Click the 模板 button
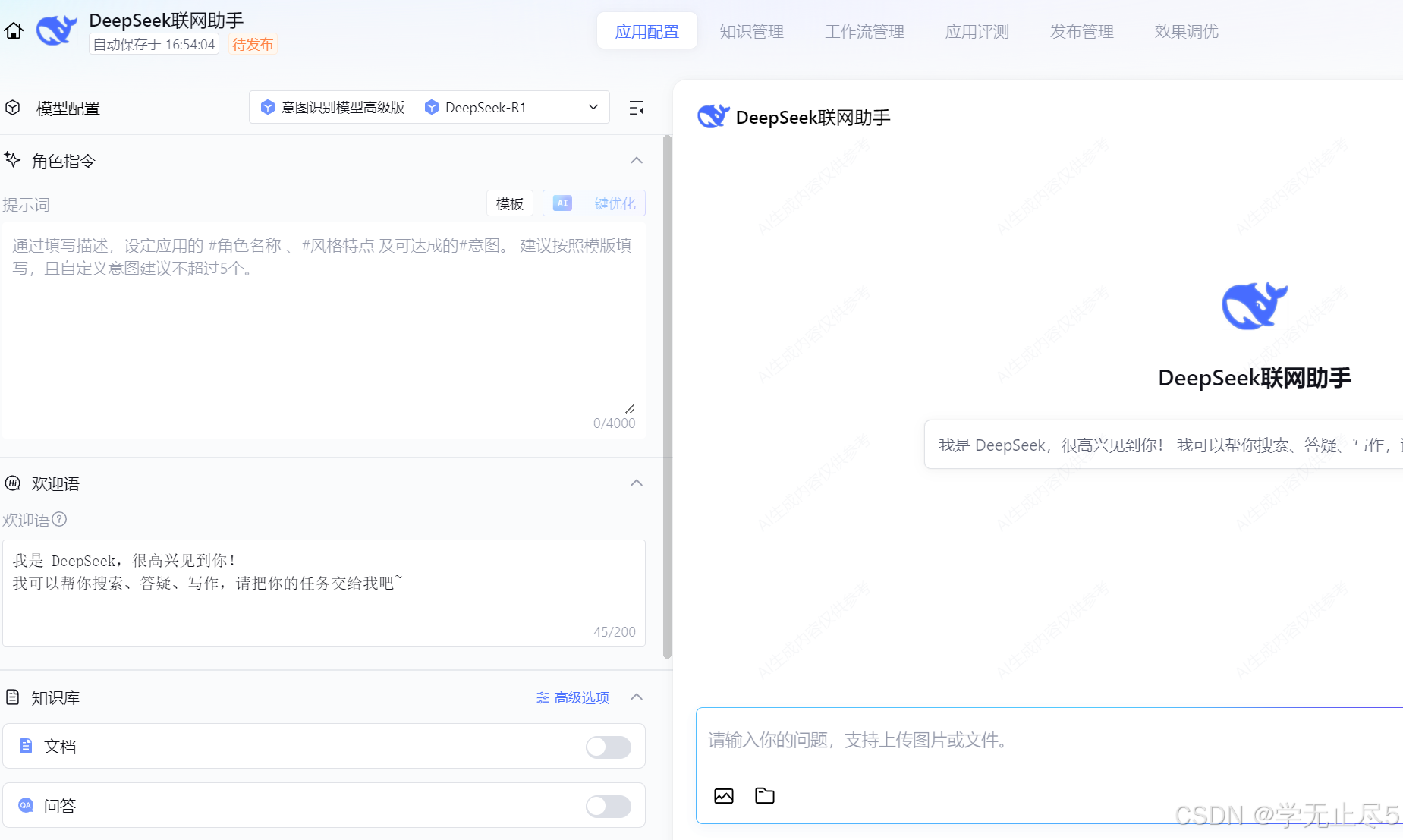Screen dimensions: 1403x840 (510, 203)
